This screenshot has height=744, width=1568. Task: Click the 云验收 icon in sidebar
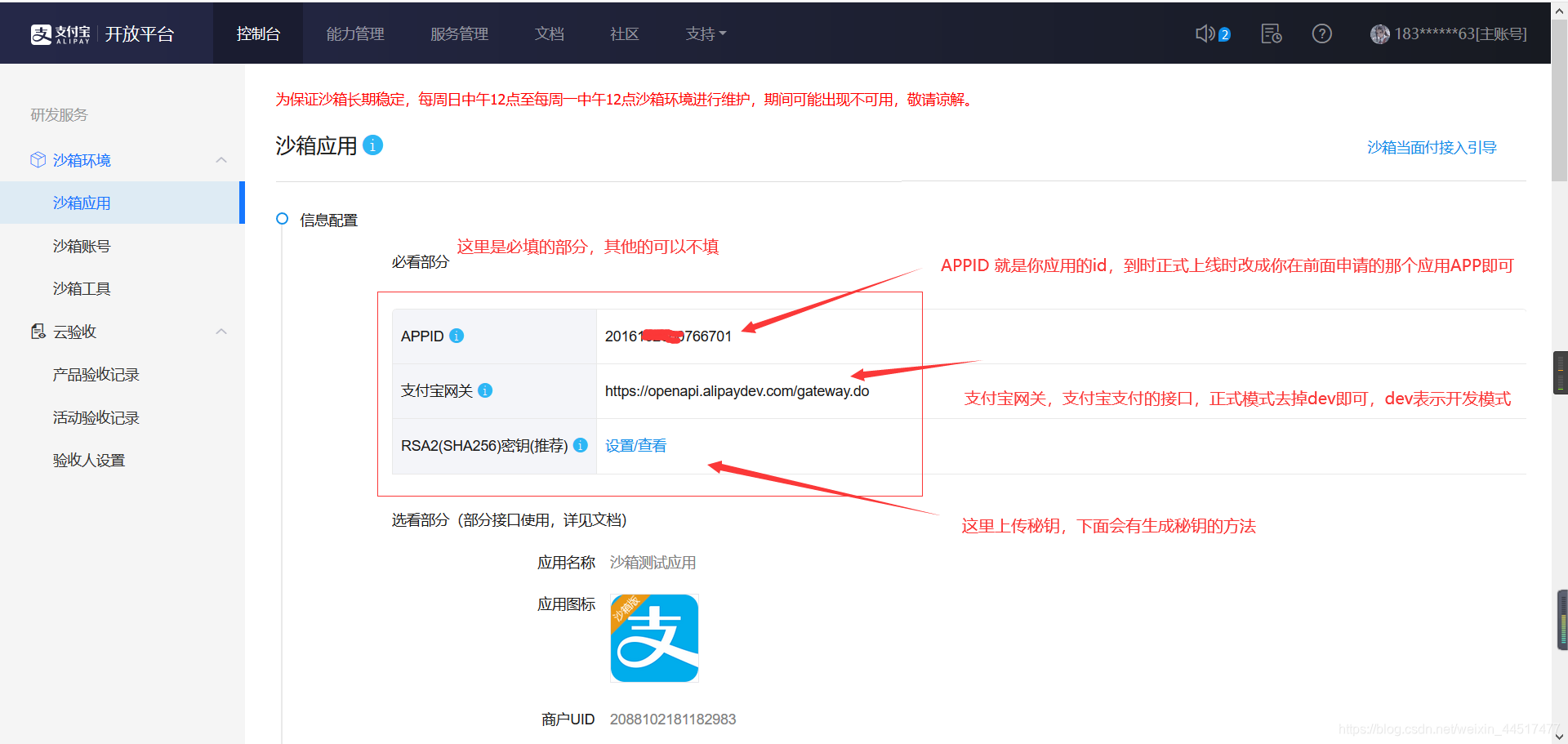point(38,332)
